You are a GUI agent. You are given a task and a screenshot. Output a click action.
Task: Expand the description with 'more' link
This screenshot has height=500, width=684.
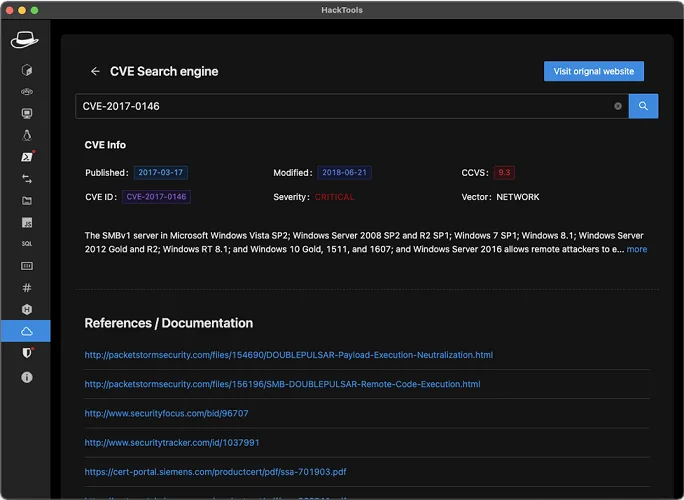[637, 249]
